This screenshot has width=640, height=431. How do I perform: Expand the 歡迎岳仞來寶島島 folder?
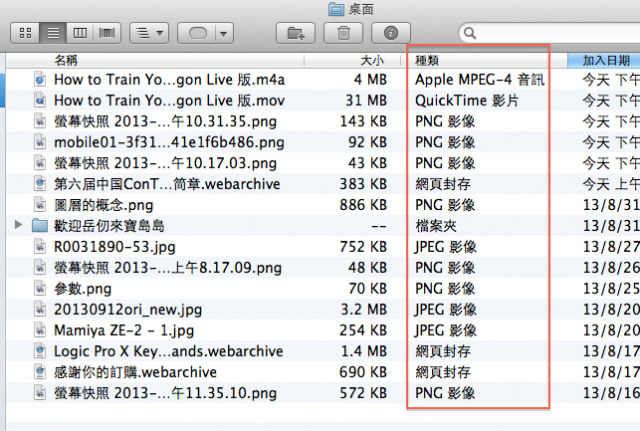pos(18,226)
